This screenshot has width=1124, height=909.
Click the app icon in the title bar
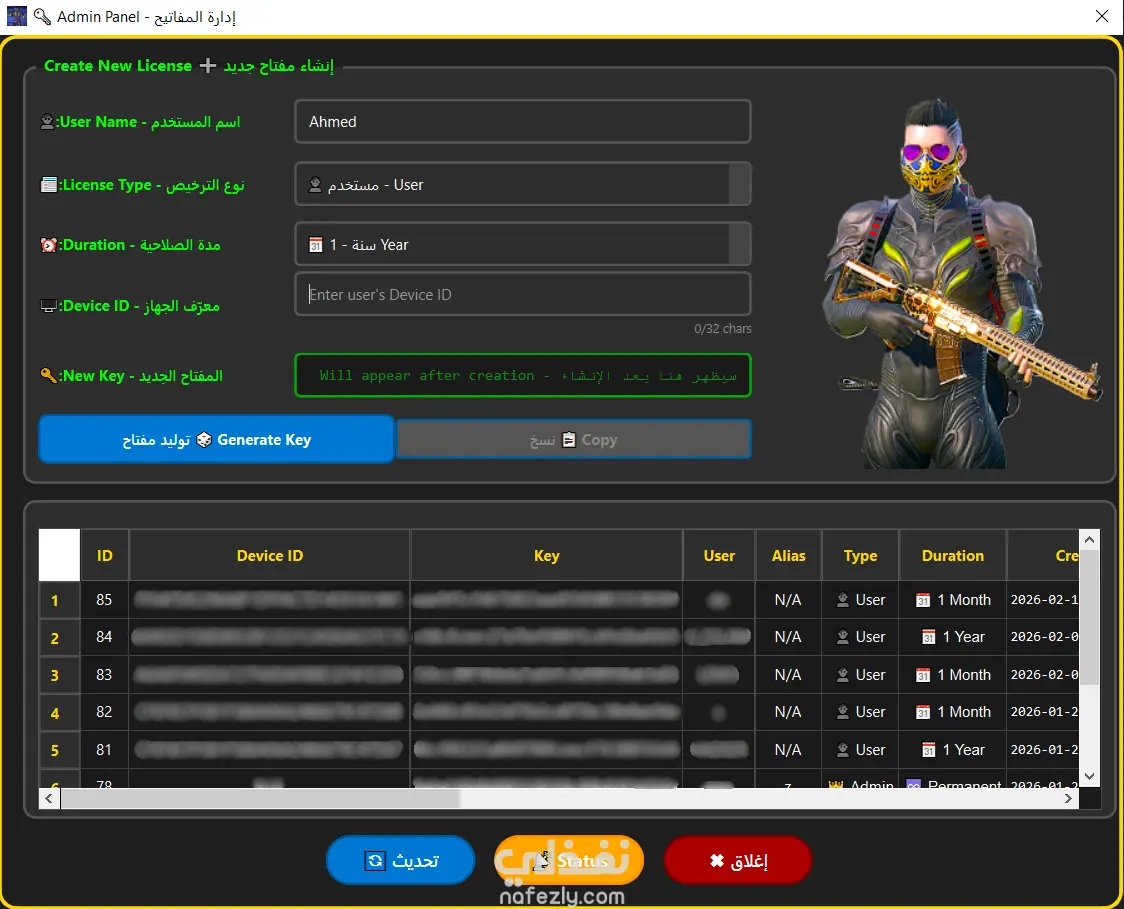[x=16, y=16]
